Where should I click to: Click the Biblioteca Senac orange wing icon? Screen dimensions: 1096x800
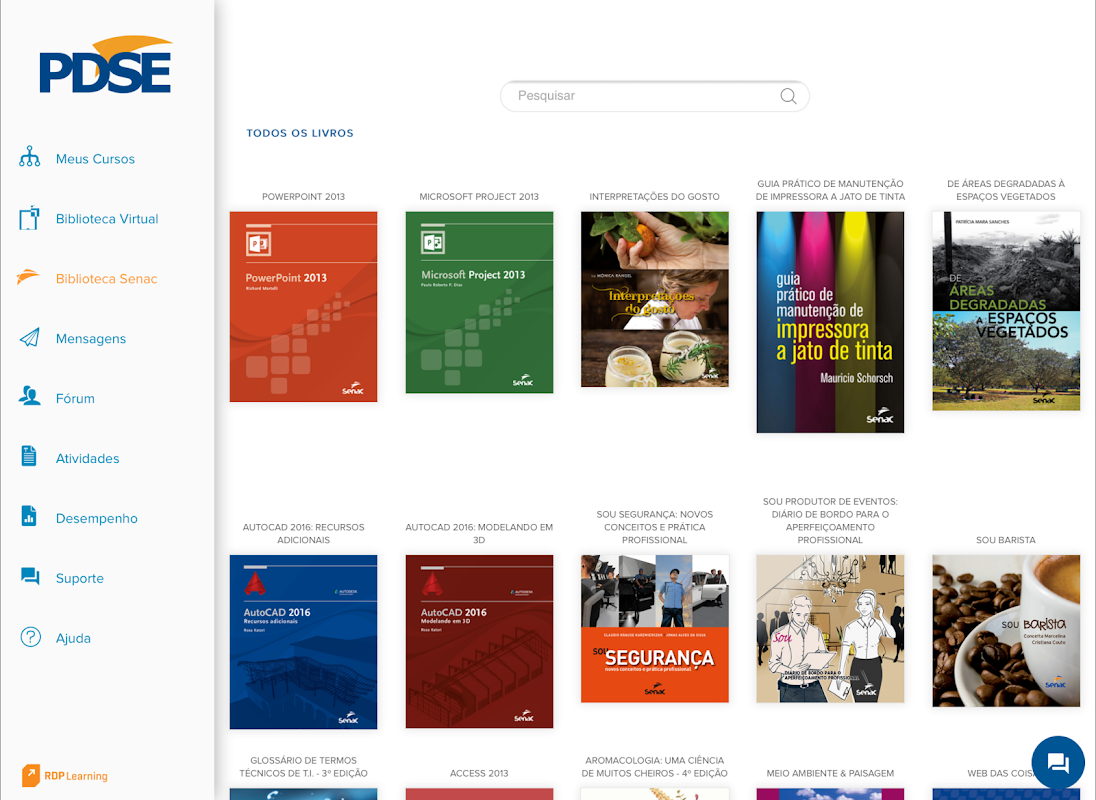point(29,277)
